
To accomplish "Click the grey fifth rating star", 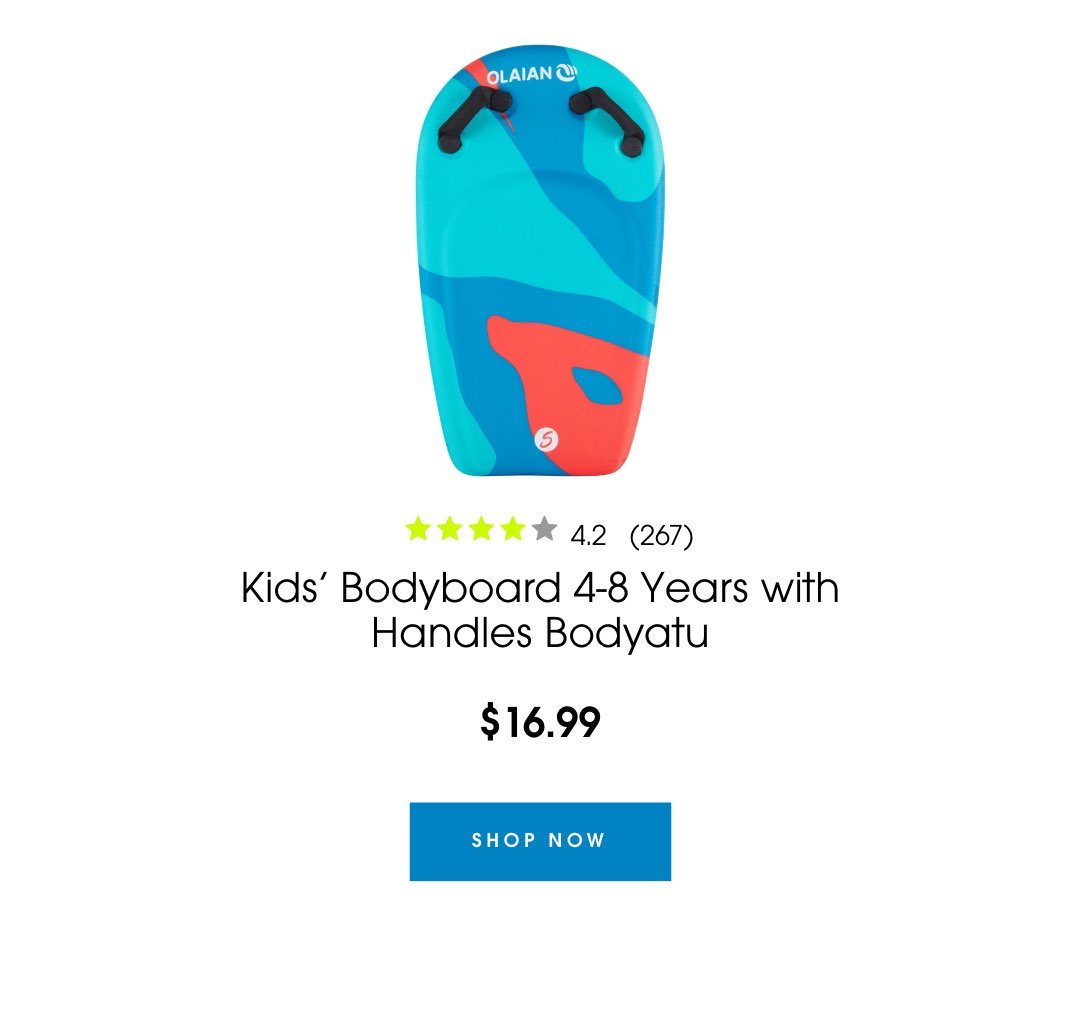I will point(544,529).
